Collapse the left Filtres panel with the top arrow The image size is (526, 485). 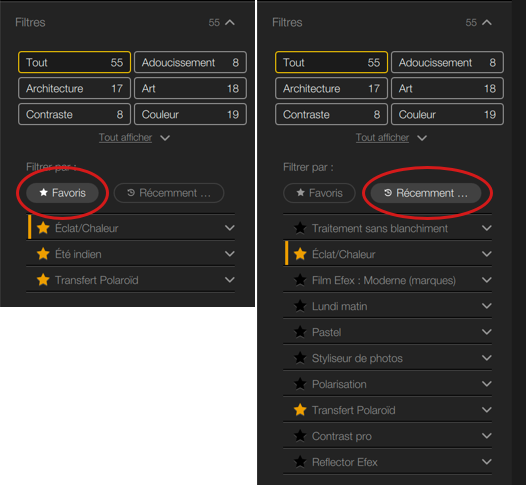[x=230, y=22]
